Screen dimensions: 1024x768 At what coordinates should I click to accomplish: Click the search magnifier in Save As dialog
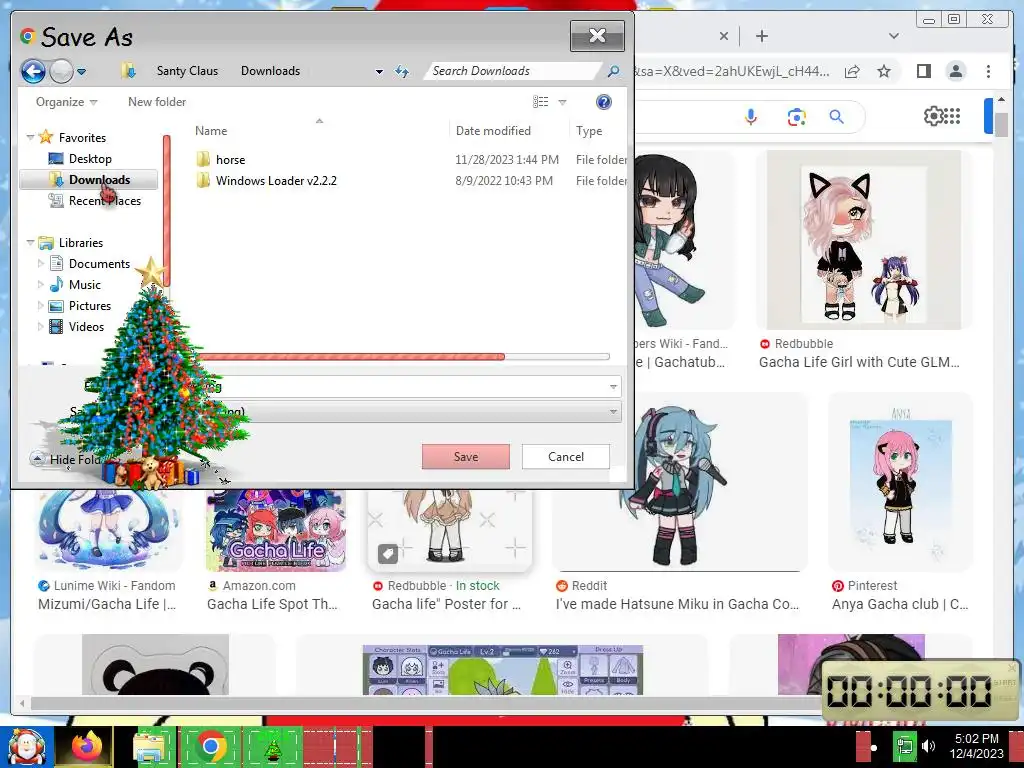(x=613, y=71)
